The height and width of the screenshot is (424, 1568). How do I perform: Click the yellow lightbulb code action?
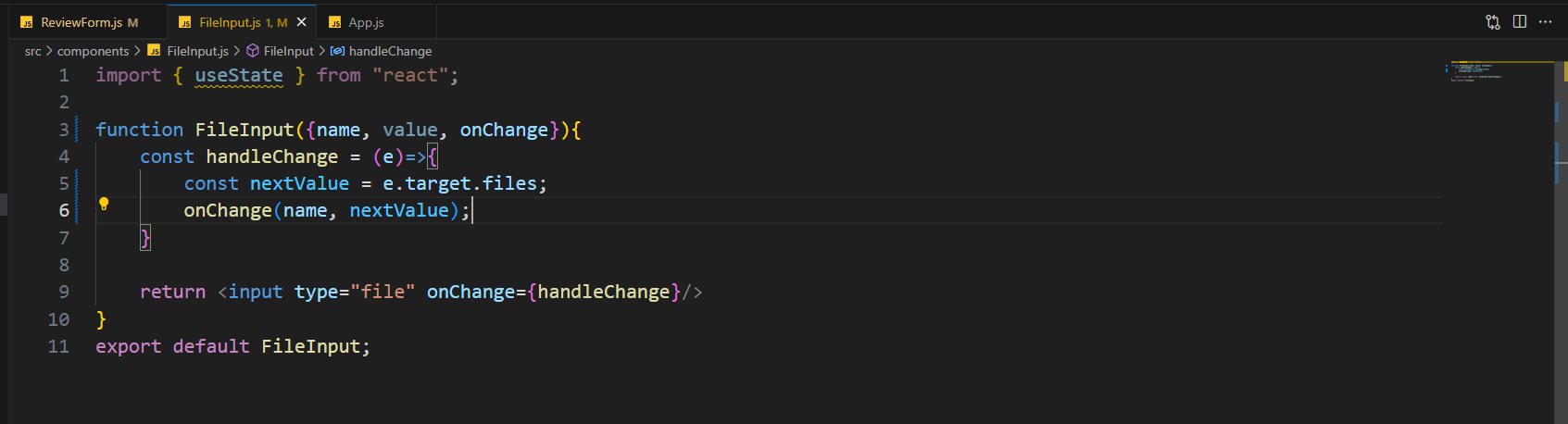tap(104, 204)
